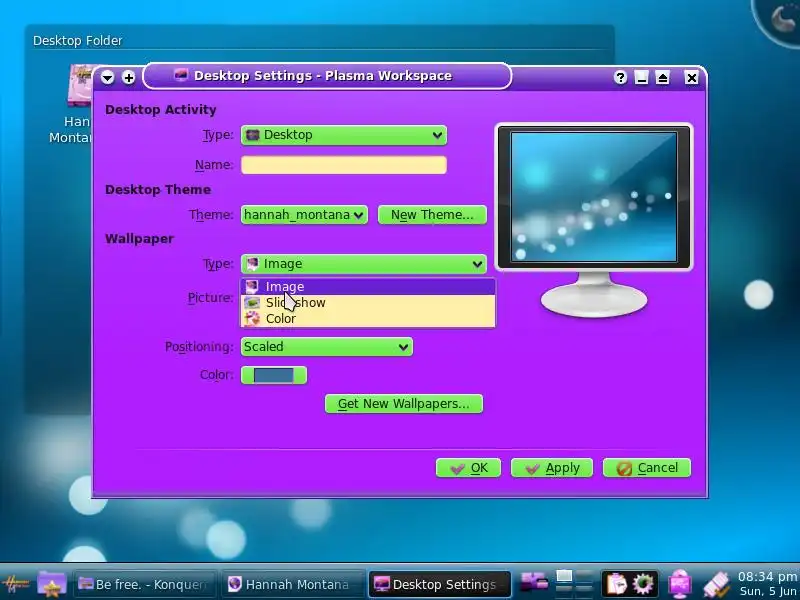Click the plus icon in the title bar

(x=129, y=78)
